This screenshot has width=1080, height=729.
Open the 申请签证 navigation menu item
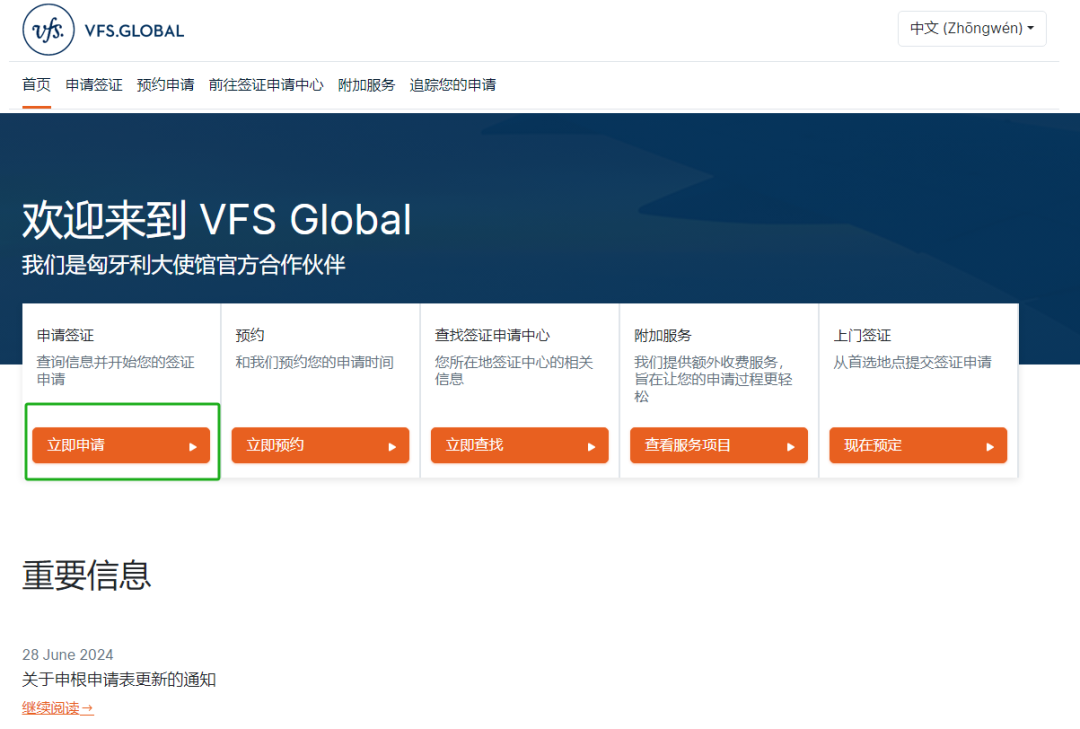click(x=94, y=85)
